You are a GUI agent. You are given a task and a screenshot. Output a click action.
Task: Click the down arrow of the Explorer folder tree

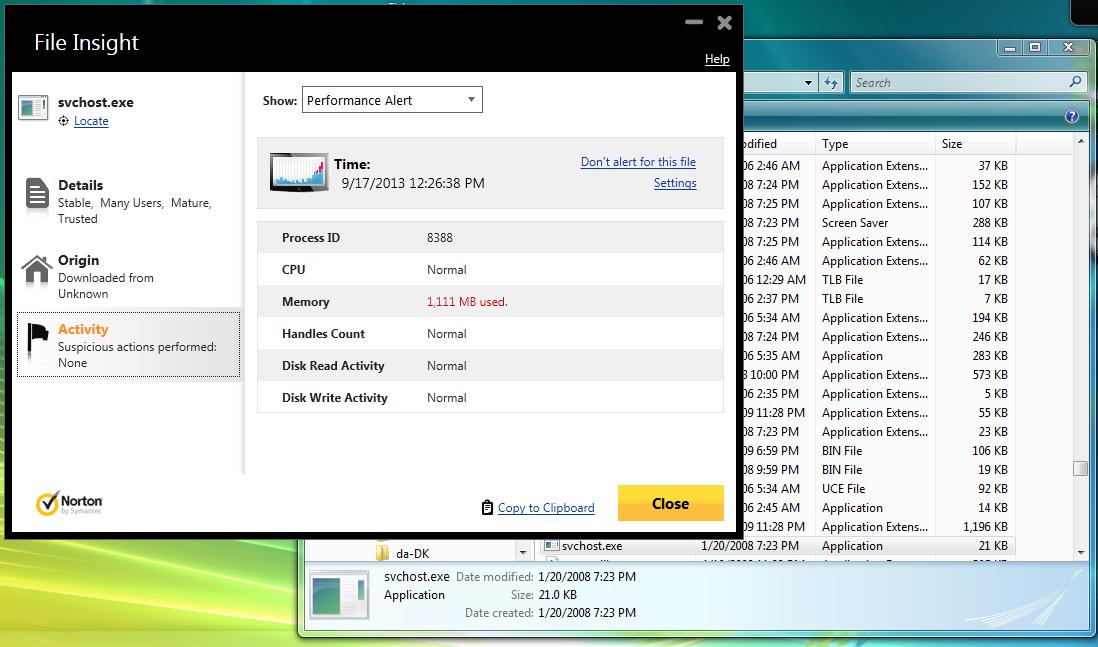523,553
